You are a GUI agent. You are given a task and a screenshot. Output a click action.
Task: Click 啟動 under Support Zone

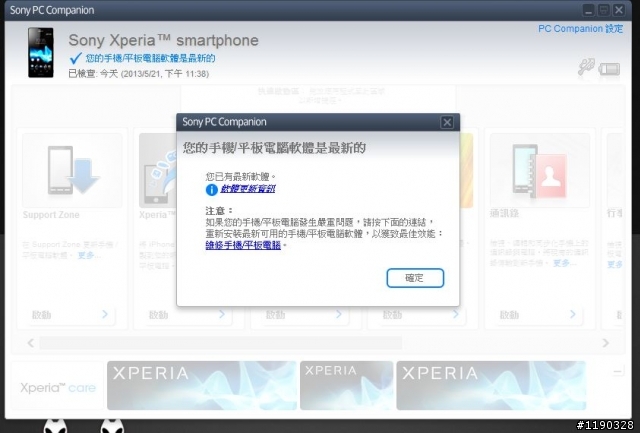coord(69,315)
